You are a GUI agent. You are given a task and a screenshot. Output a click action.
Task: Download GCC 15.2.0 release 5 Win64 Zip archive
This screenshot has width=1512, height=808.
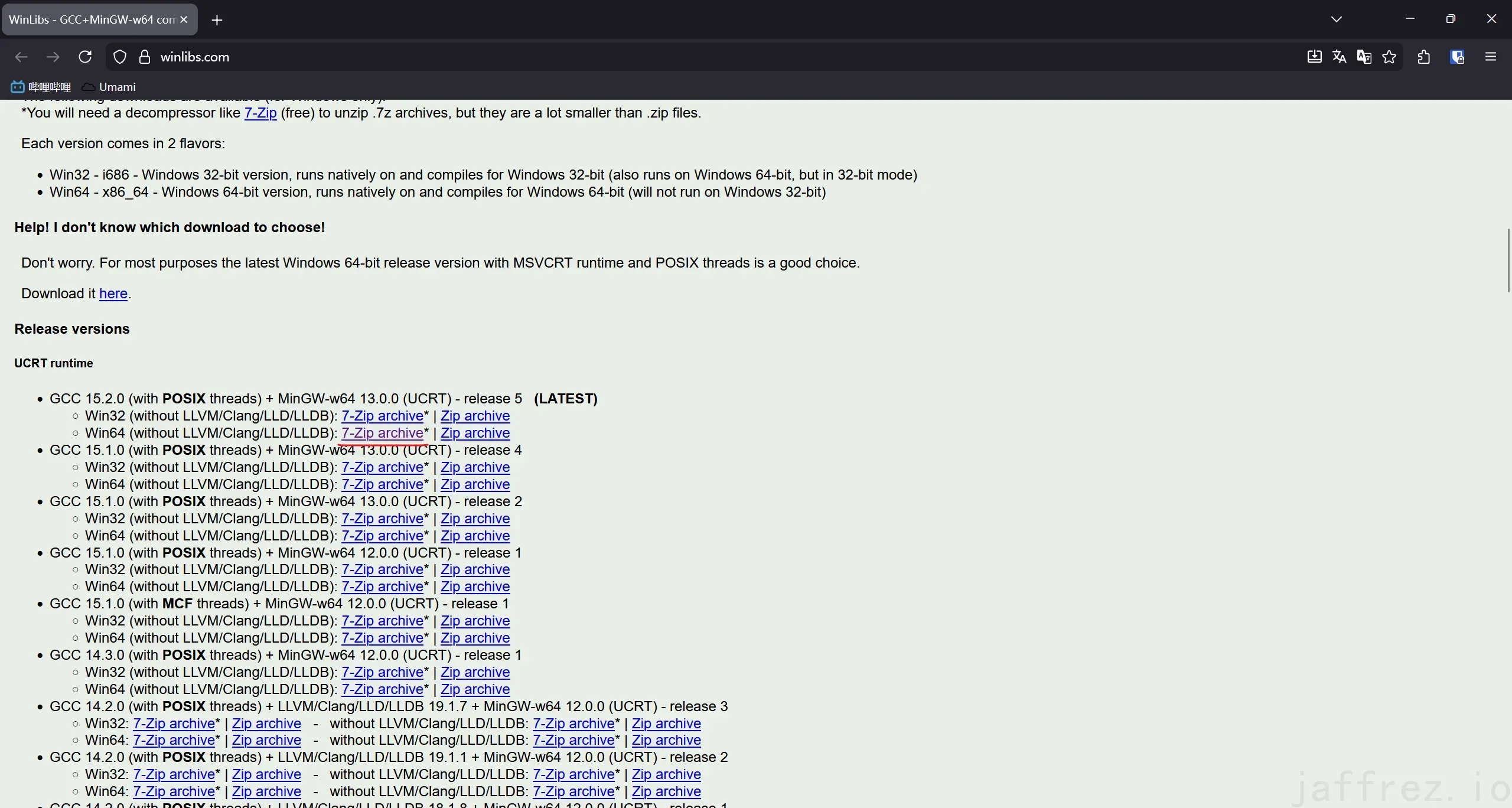click(x=475, y=433)
